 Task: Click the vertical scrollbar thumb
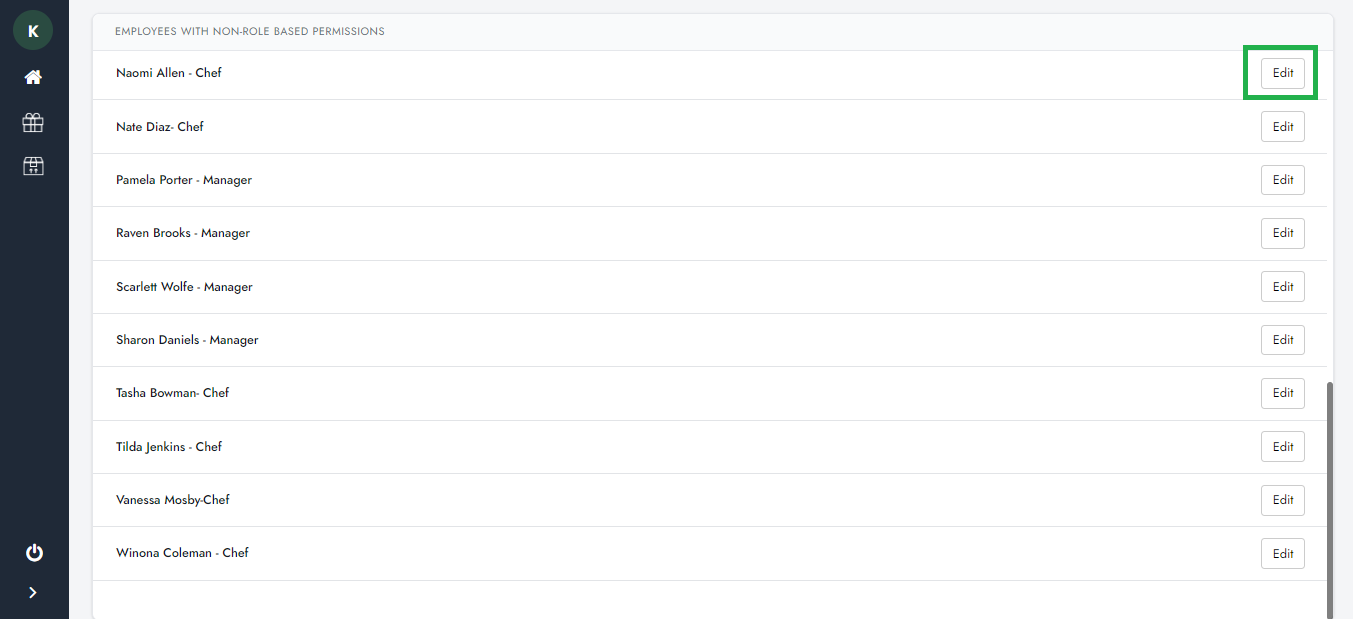coord(1329,500)
